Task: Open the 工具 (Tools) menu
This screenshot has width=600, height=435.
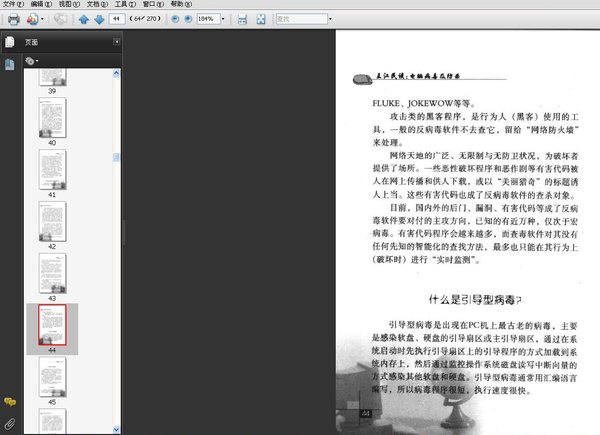Action: coord(125,4)
